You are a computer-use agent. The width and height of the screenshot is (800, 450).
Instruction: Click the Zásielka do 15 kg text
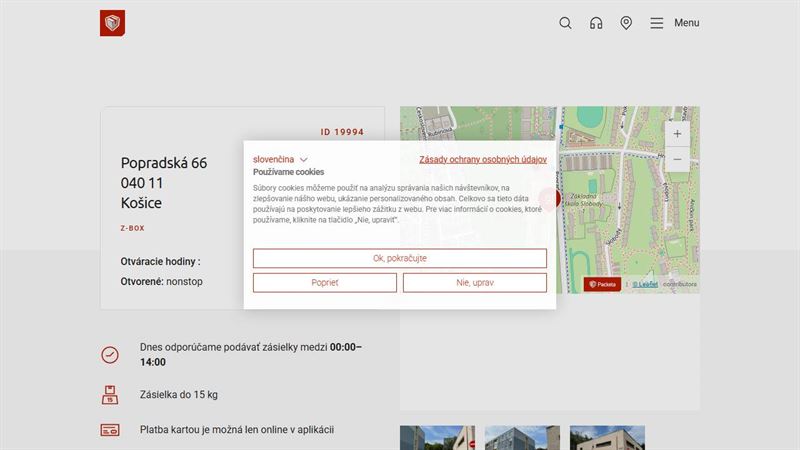point(179,394)
